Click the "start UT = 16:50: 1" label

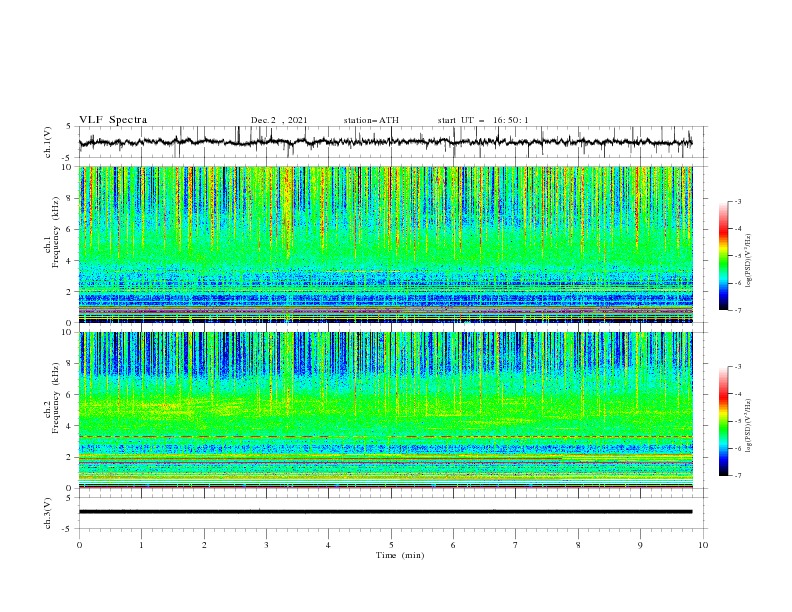pos(483,120)
